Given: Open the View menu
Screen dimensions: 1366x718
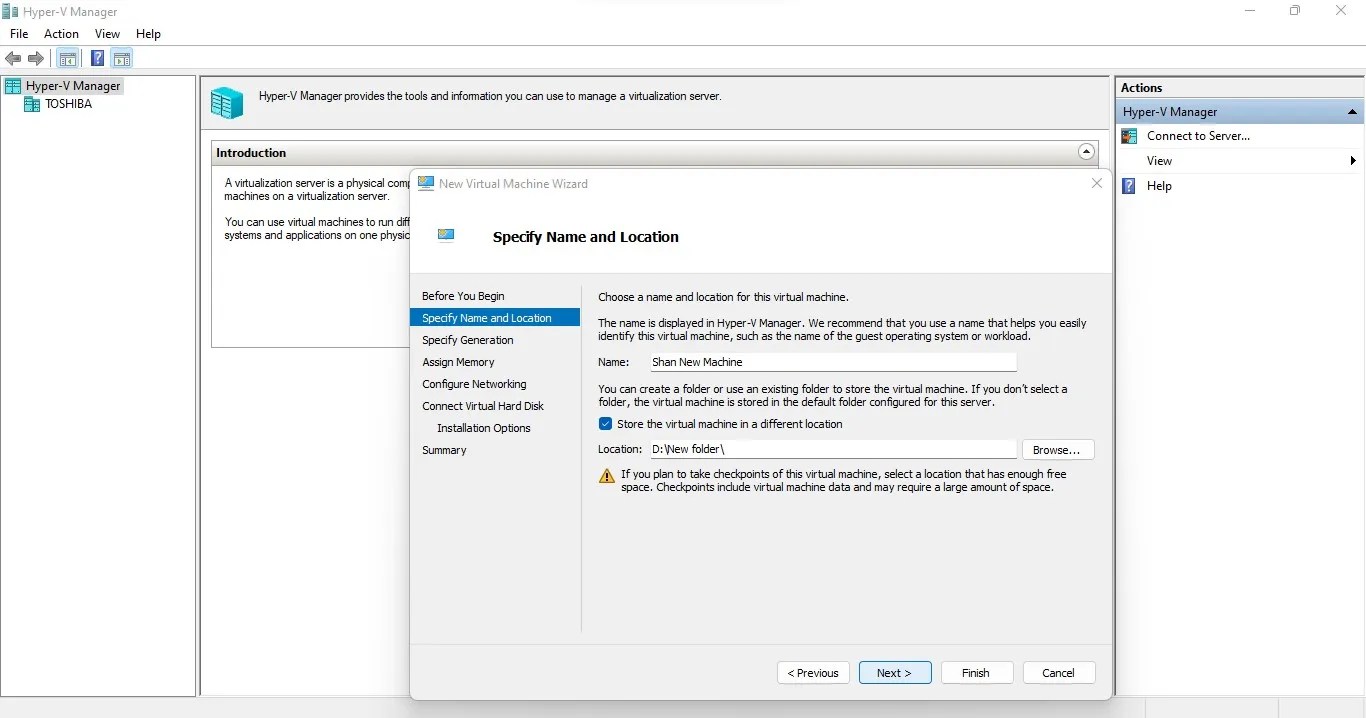Looking at the screenshot, I should click(x=107, y=33).
